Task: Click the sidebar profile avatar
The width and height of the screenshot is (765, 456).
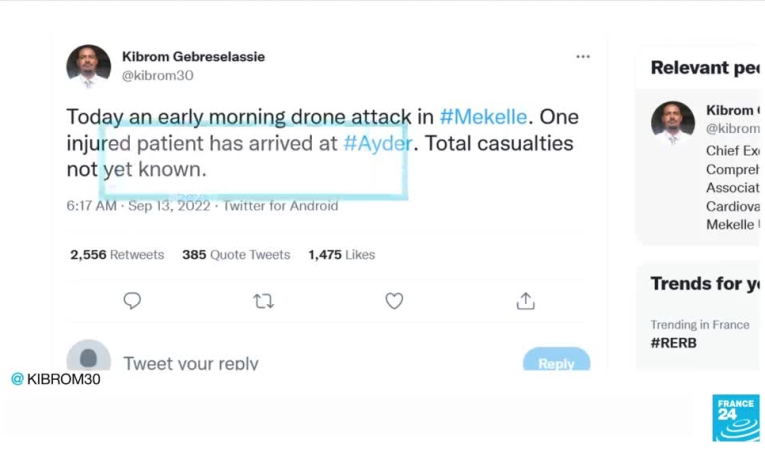Action: tap(672, 122)
